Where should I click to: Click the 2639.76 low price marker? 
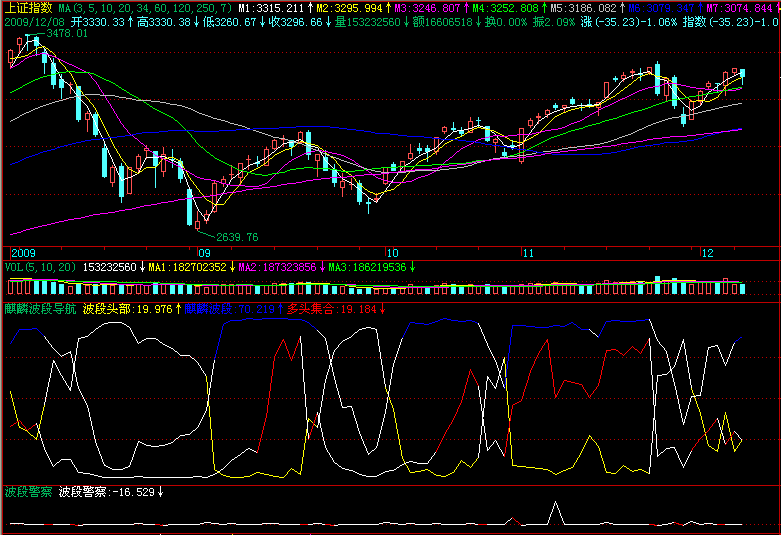point(238,237)
